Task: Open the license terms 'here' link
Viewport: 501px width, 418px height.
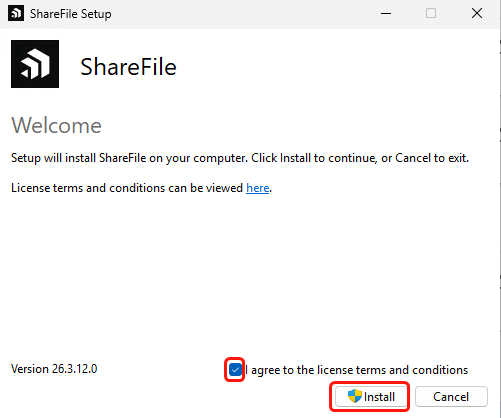Action: pos(258,188)
